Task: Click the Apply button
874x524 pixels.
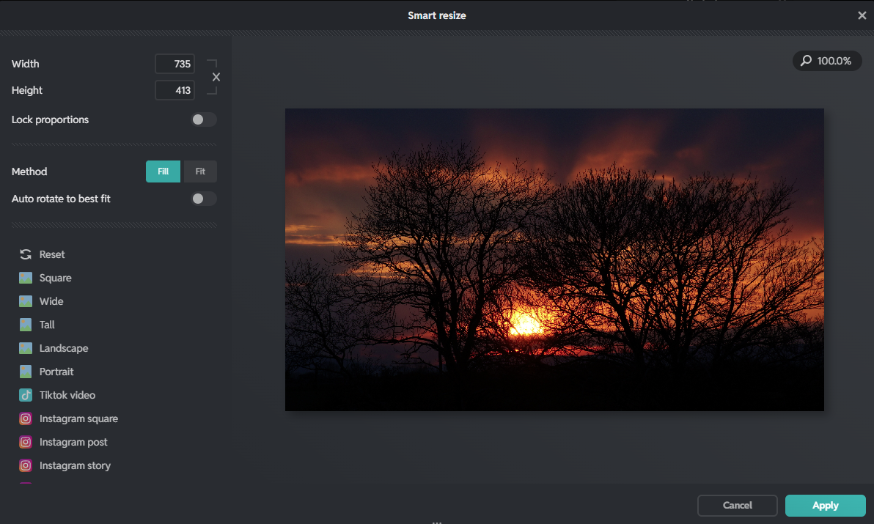Action: (825, 505)
